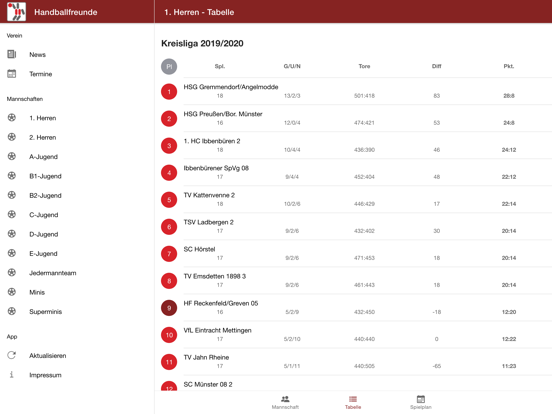Click the Aktualisieren refresh icon
The image size is (552, 414).
(12, 355)
